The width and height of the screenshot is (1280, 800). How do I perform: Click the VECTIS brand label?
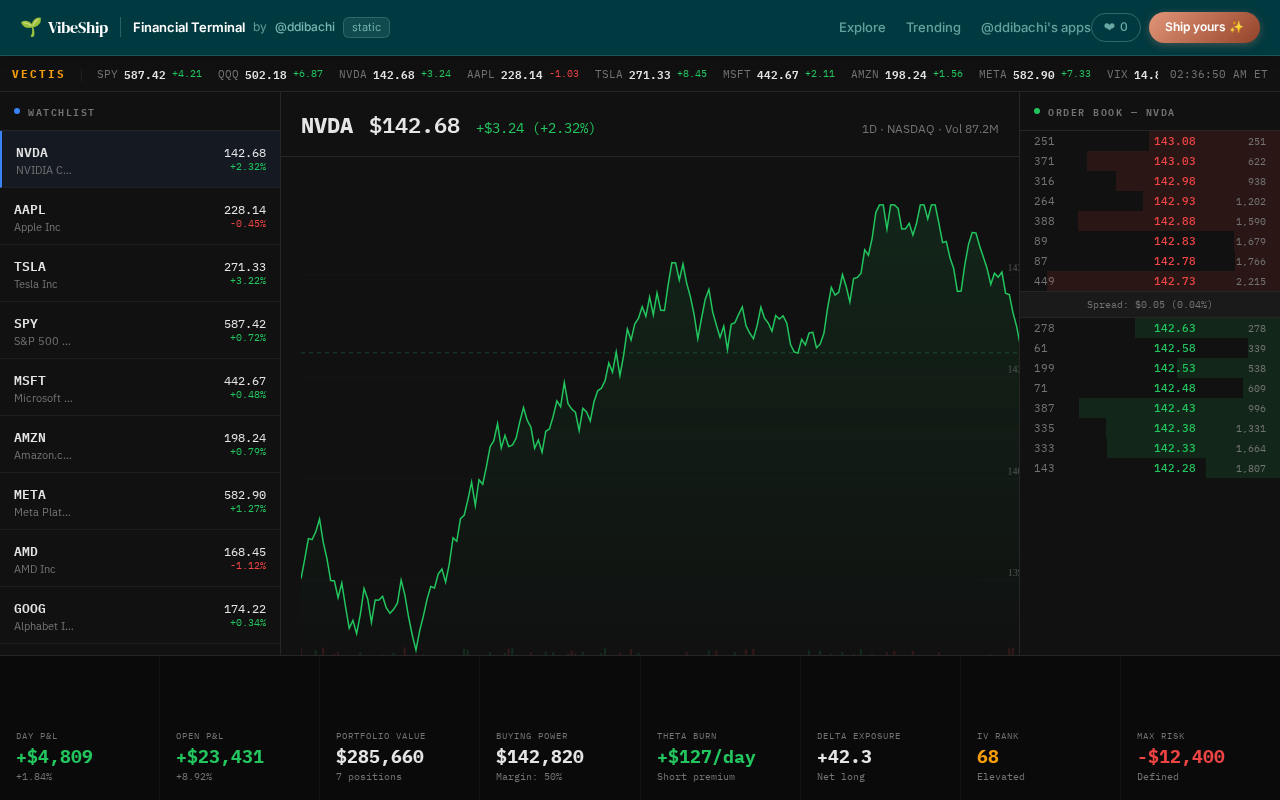(39, 74)
